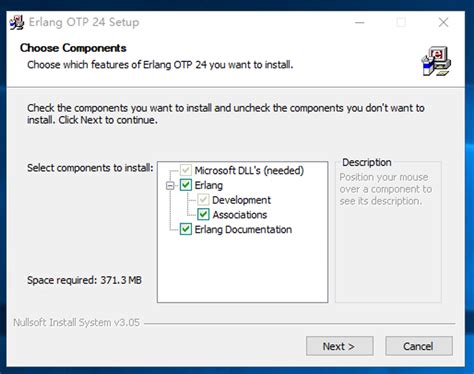Click the Erlang installer icon in title bar
The width and height of the screenshot is (474, 374).
coord(17,22)
